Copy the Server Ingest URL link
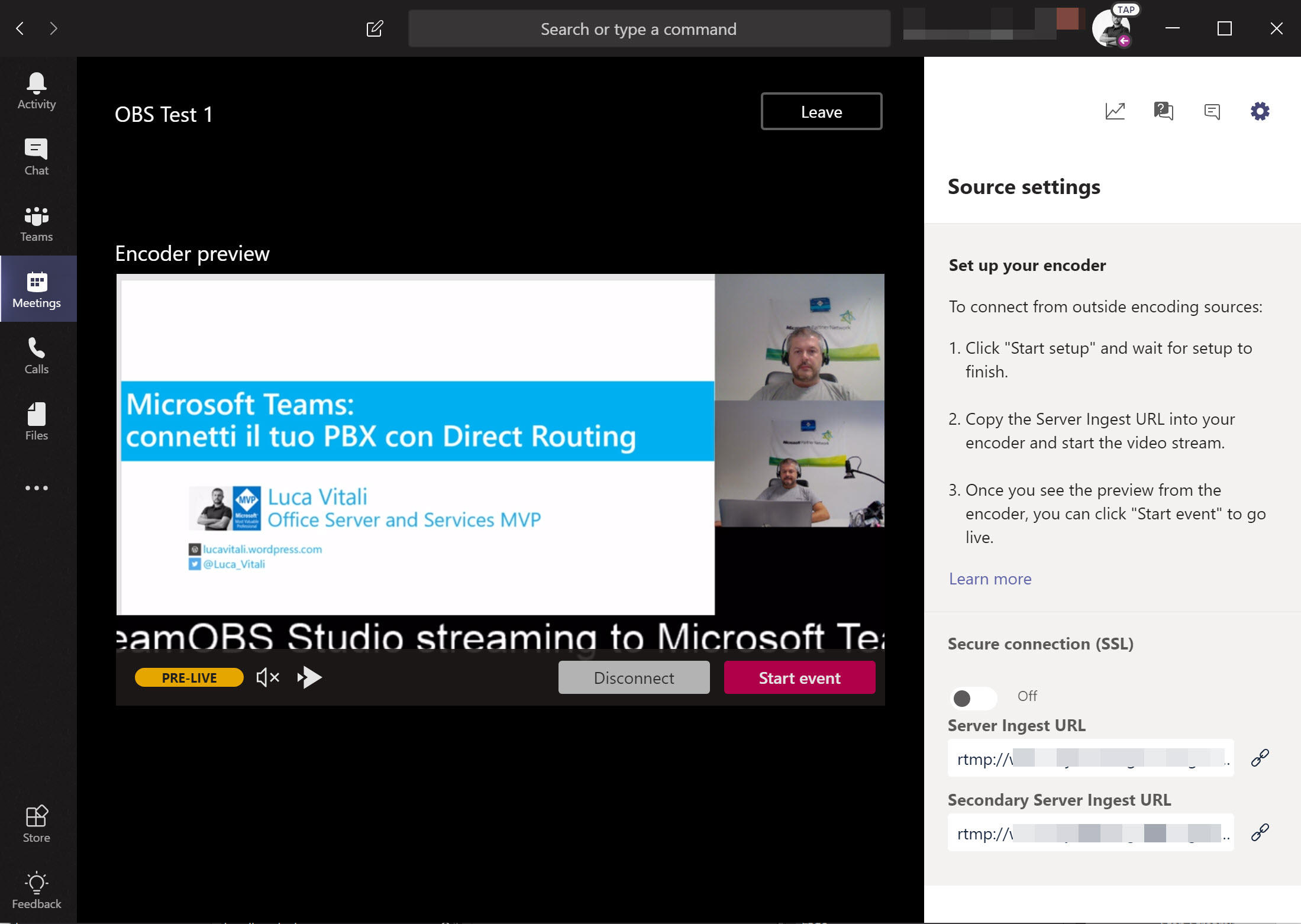The width and height of the screenshot is (1301, 924). click(x=1260, y=758)
